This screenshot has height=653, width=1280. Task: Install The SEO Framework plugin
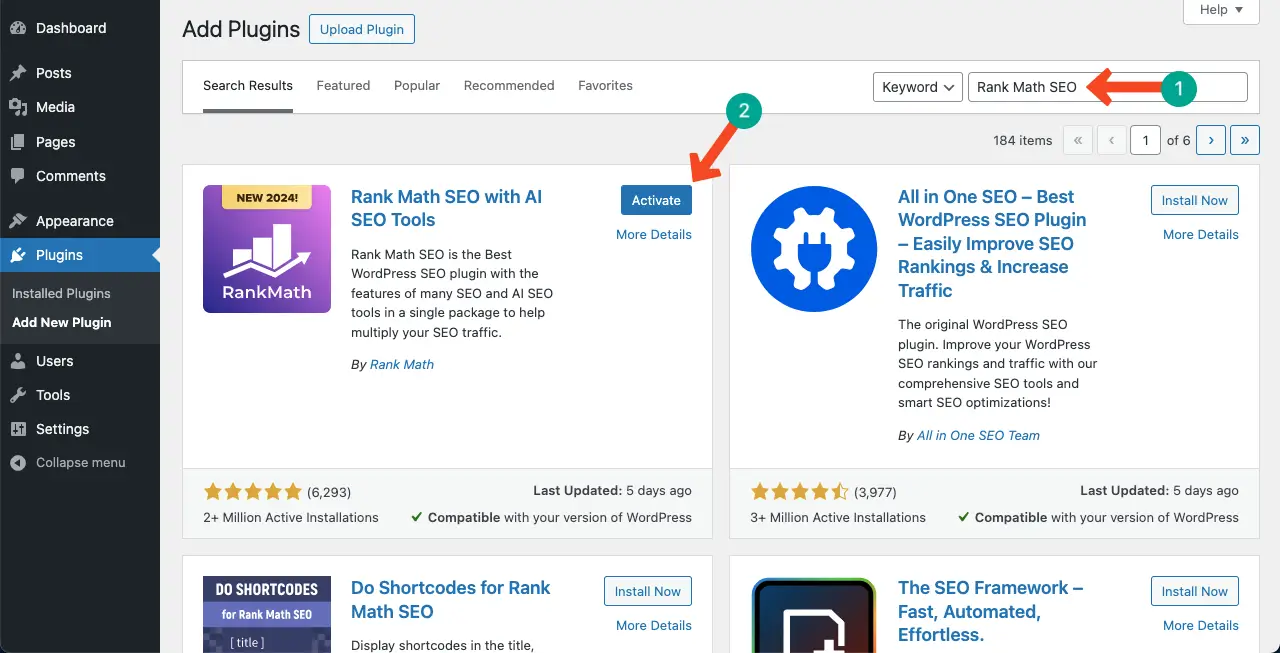[x=1194, y=591]
